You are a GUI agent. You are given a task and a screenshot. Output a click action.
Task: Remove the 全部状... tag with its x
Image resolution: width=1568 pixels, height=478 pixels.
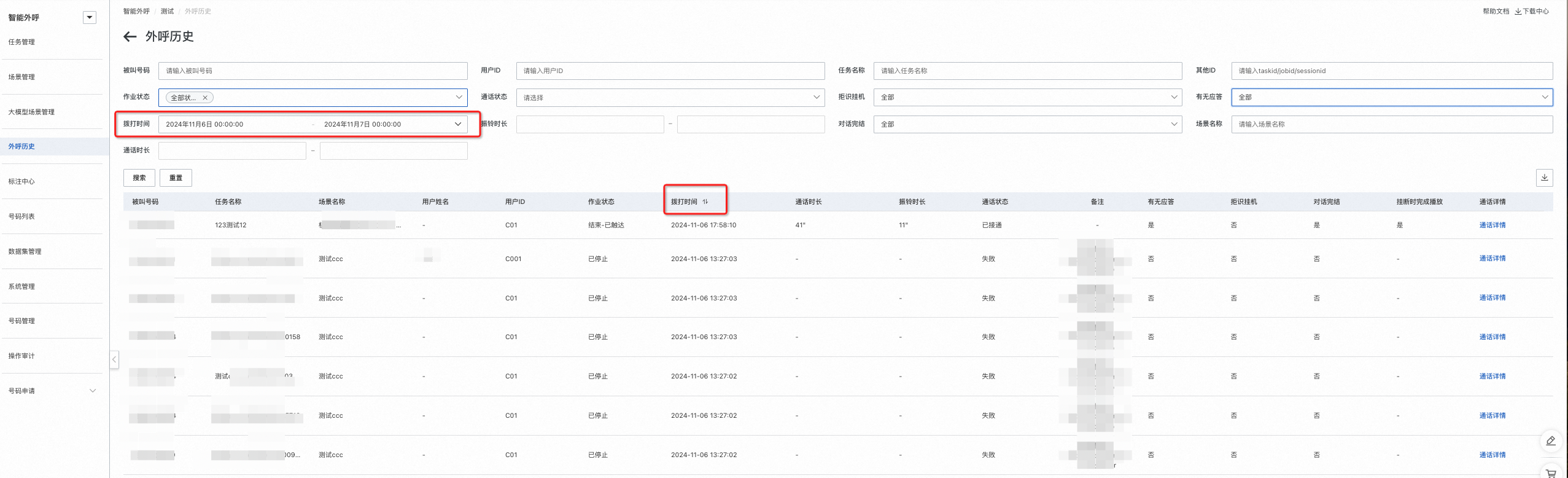(x=205, y=98)
